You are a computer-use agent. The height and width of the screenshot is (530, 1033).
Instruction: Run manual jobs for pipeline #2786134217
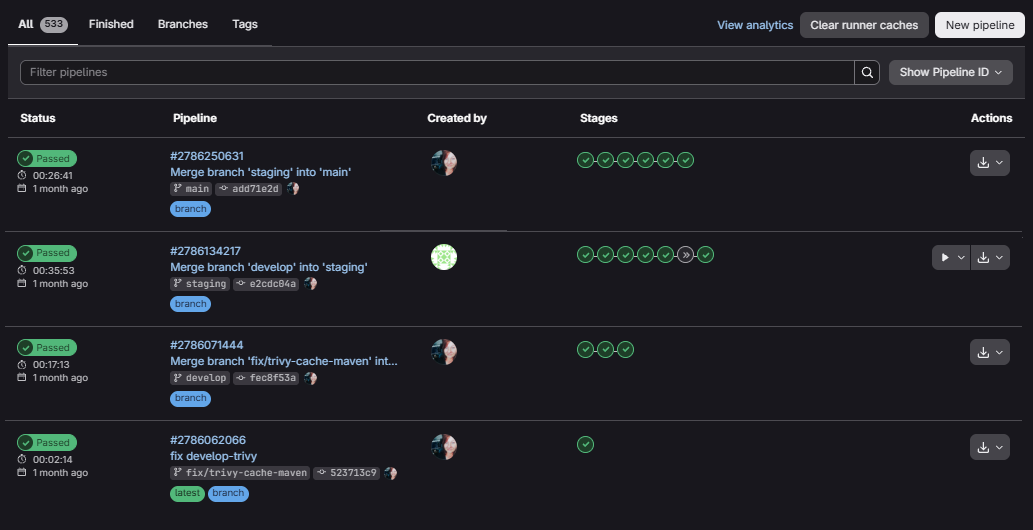[x=951, y=258]
